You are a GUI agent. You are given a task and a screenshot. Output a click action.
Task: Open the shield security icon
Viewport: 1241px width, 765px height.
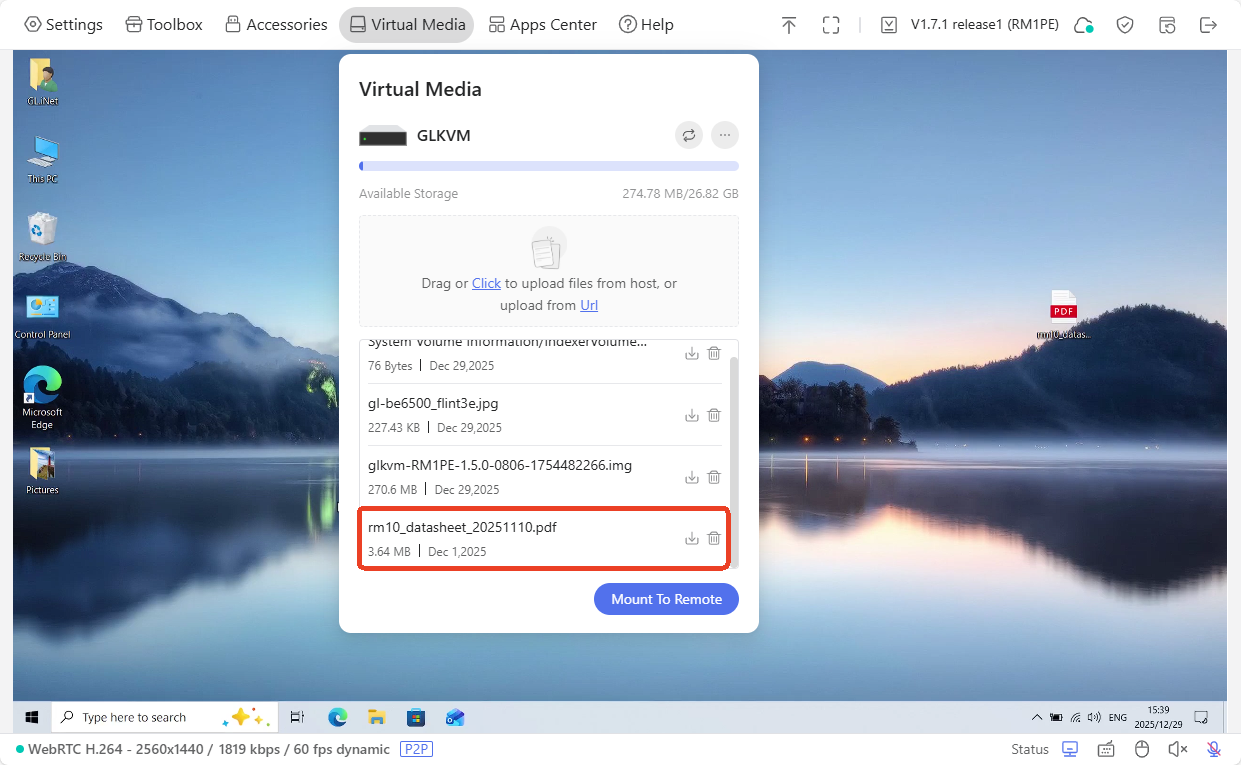[1125, 25]
